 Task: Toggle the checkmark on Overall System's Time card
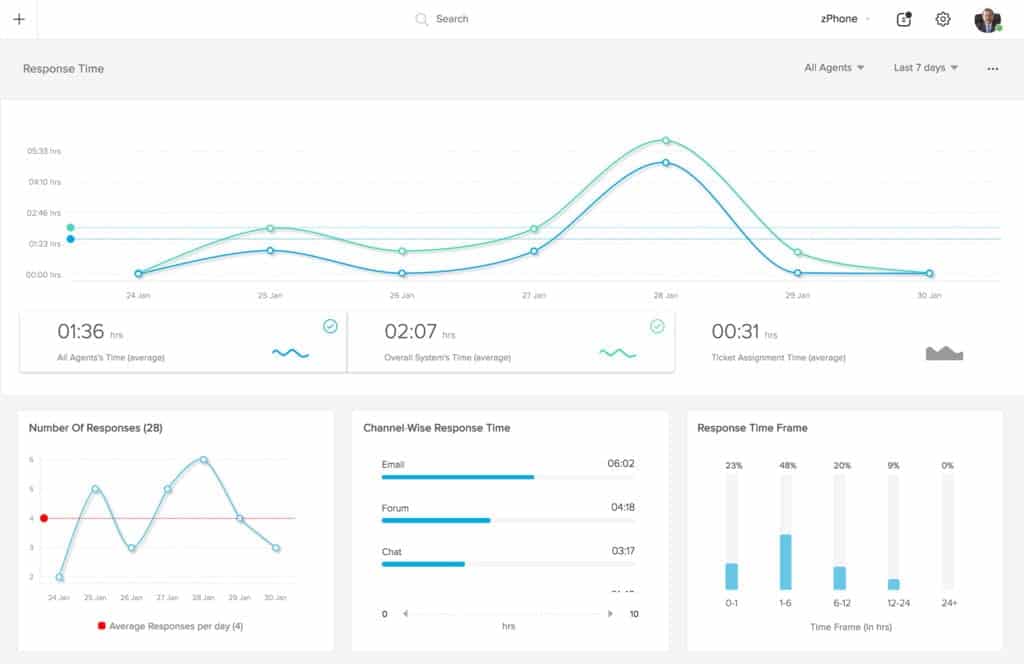click(657, 326)
